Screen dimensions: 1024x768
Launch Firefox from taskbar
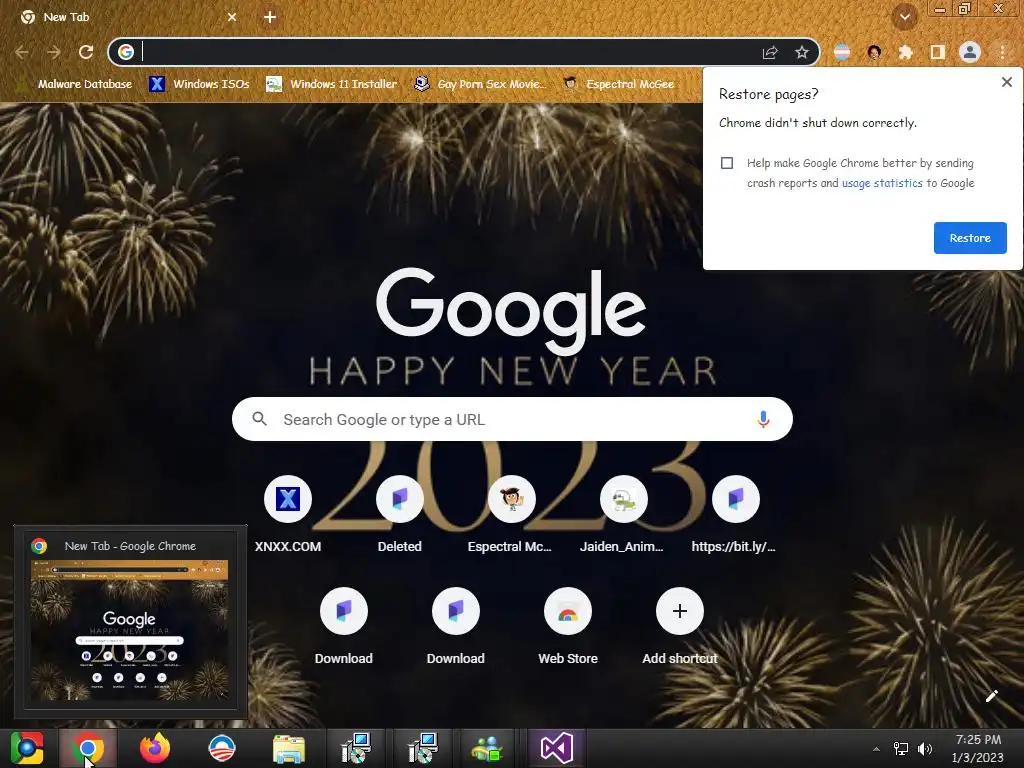(x=155, y=748)
